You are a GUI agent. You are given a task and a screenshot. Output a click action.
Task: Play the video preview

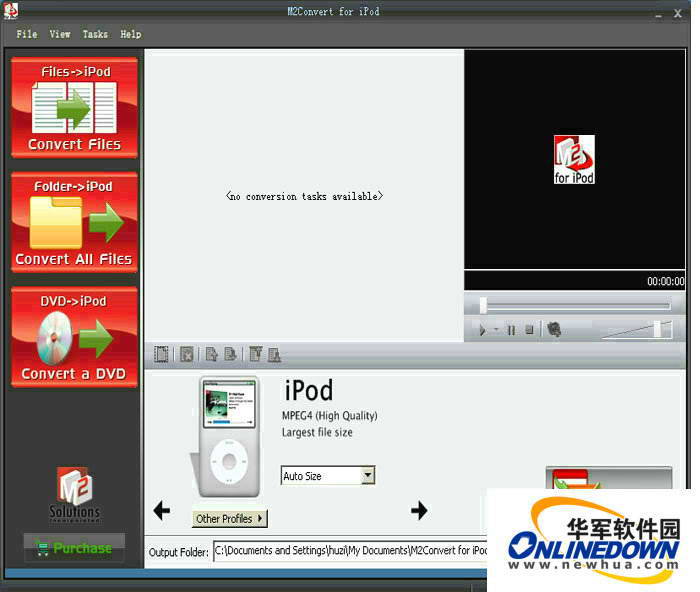pyautogui.click(x=482, y=330)
